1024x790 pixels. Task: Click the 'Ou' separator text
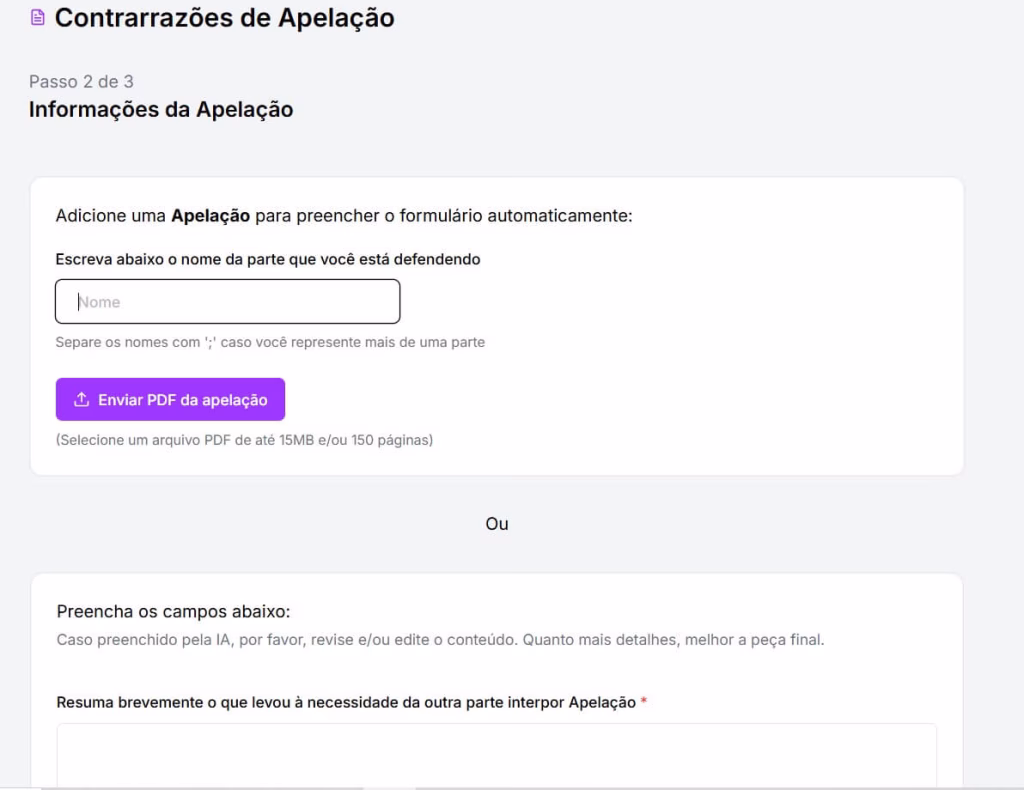[497, 524]
